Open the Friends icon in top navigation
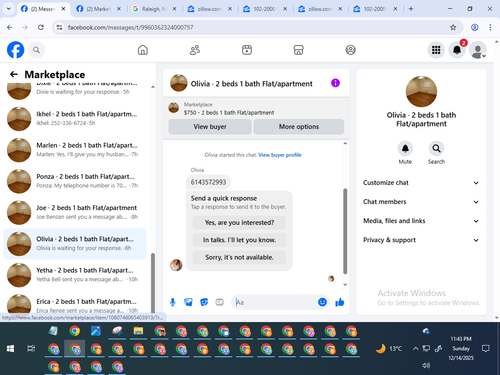The height and width of the screenshot is (375, 500). [195, 50]
